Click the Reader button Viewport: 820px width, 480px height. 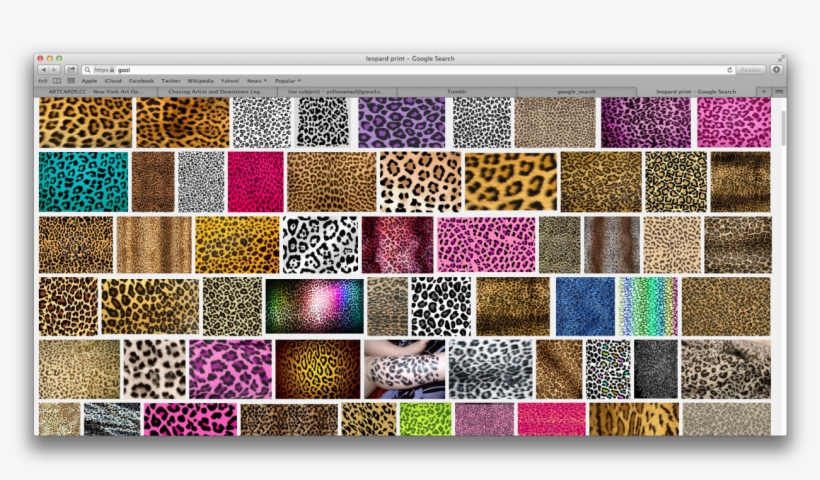tap(750, 70)
